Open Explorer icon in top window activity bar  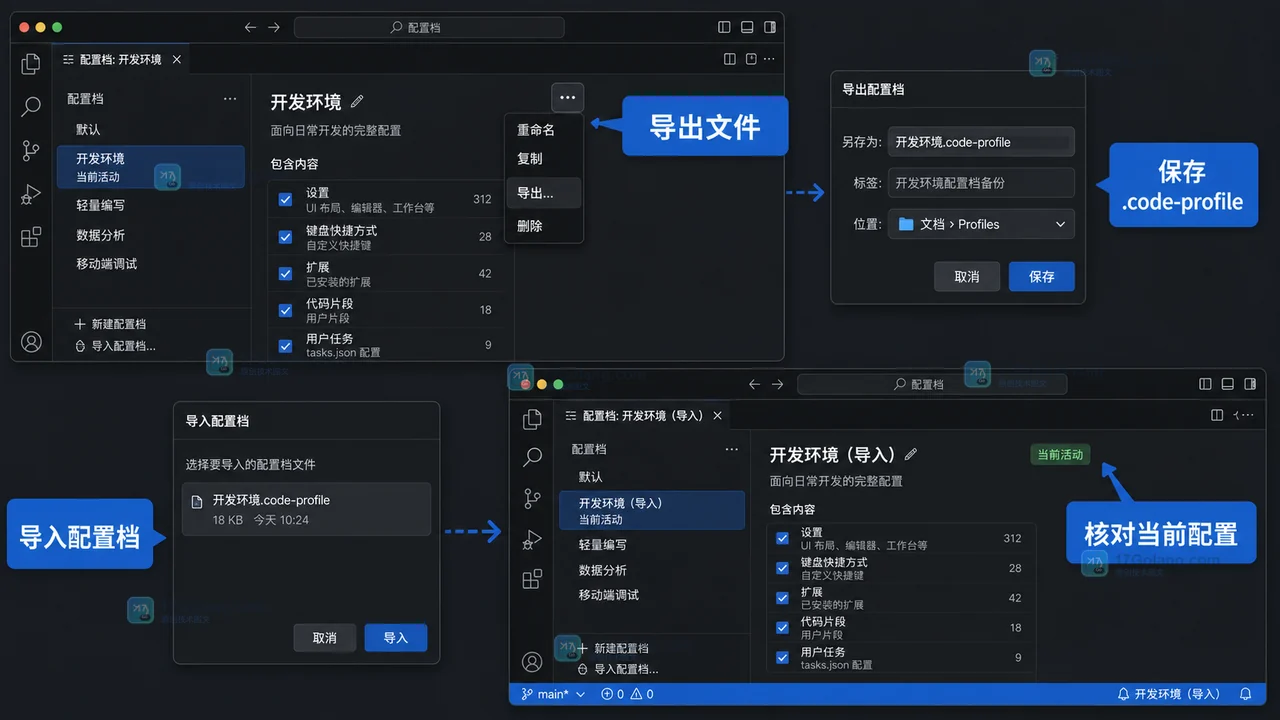point(31,64)
